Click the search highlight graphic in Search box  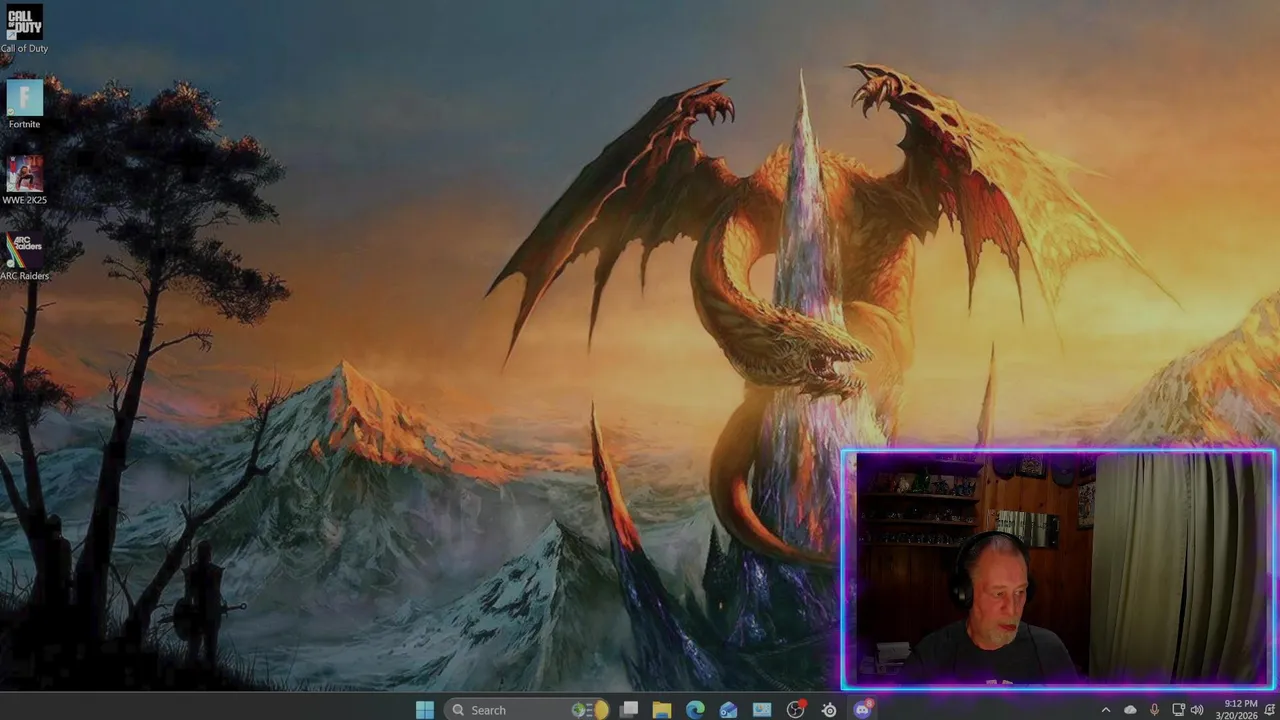pyautogui.click(x=589, y=709)
